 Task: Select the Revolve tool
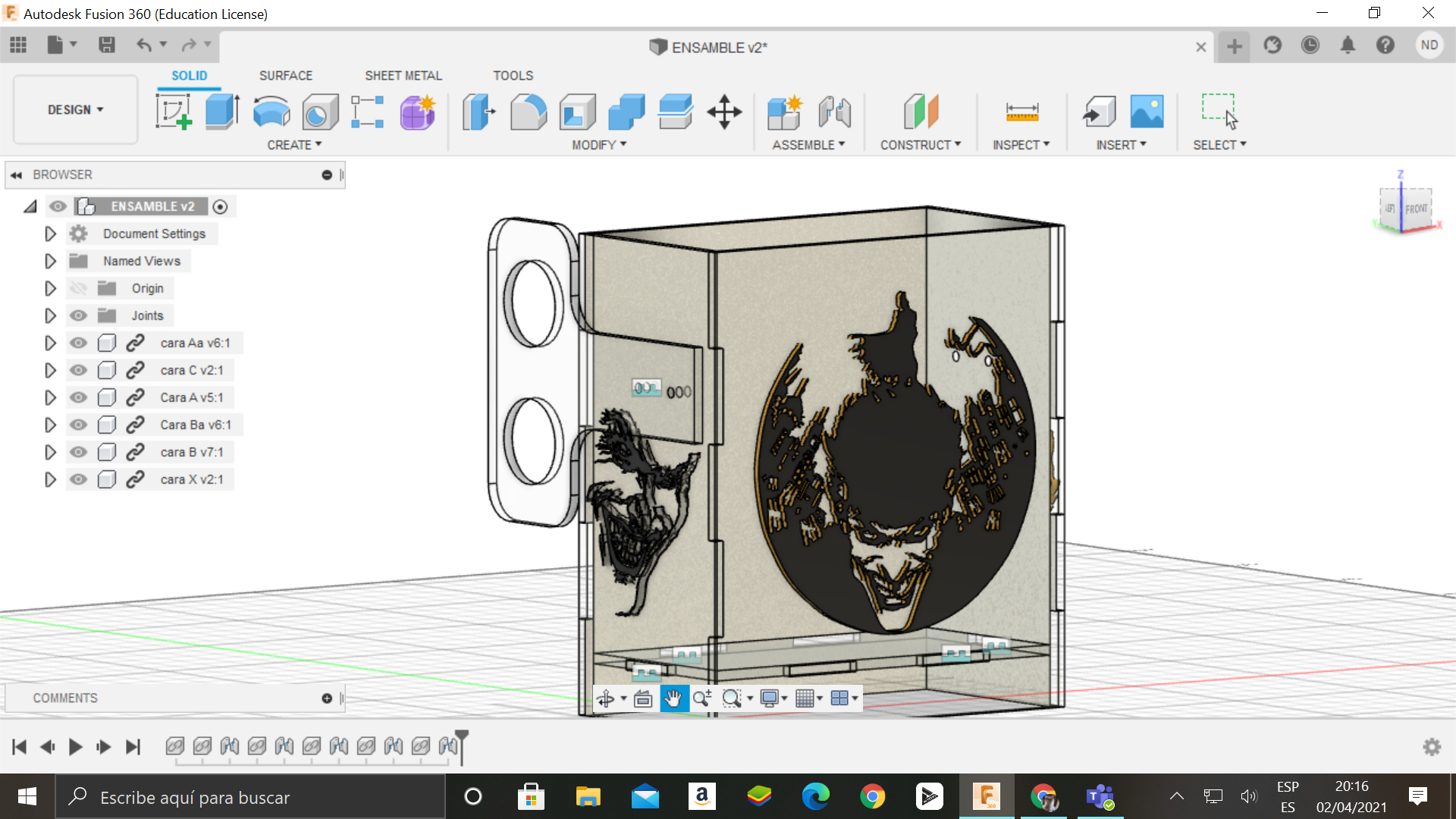271,111
